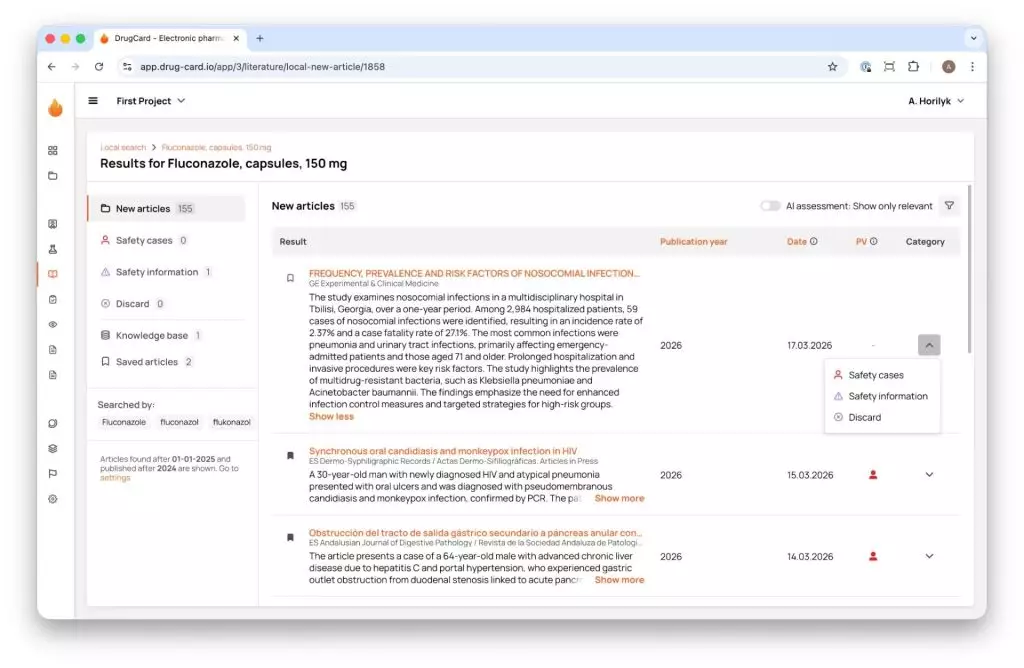Open the hamburger menu
Screen dimensions: 1024x668
coord(93,101)
